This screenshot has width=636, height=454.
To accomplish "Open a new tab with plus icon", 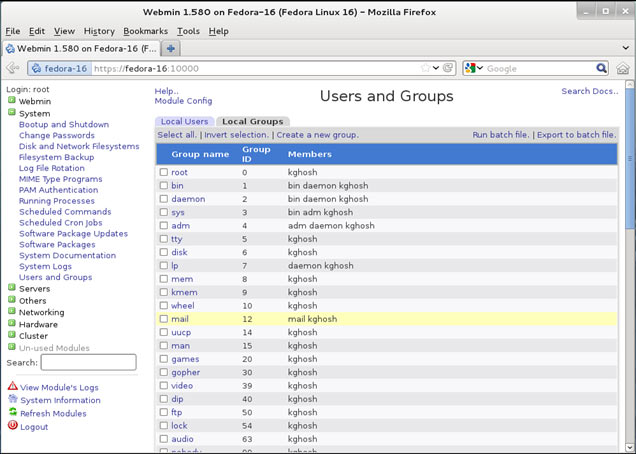I will [x=171, y=49].
